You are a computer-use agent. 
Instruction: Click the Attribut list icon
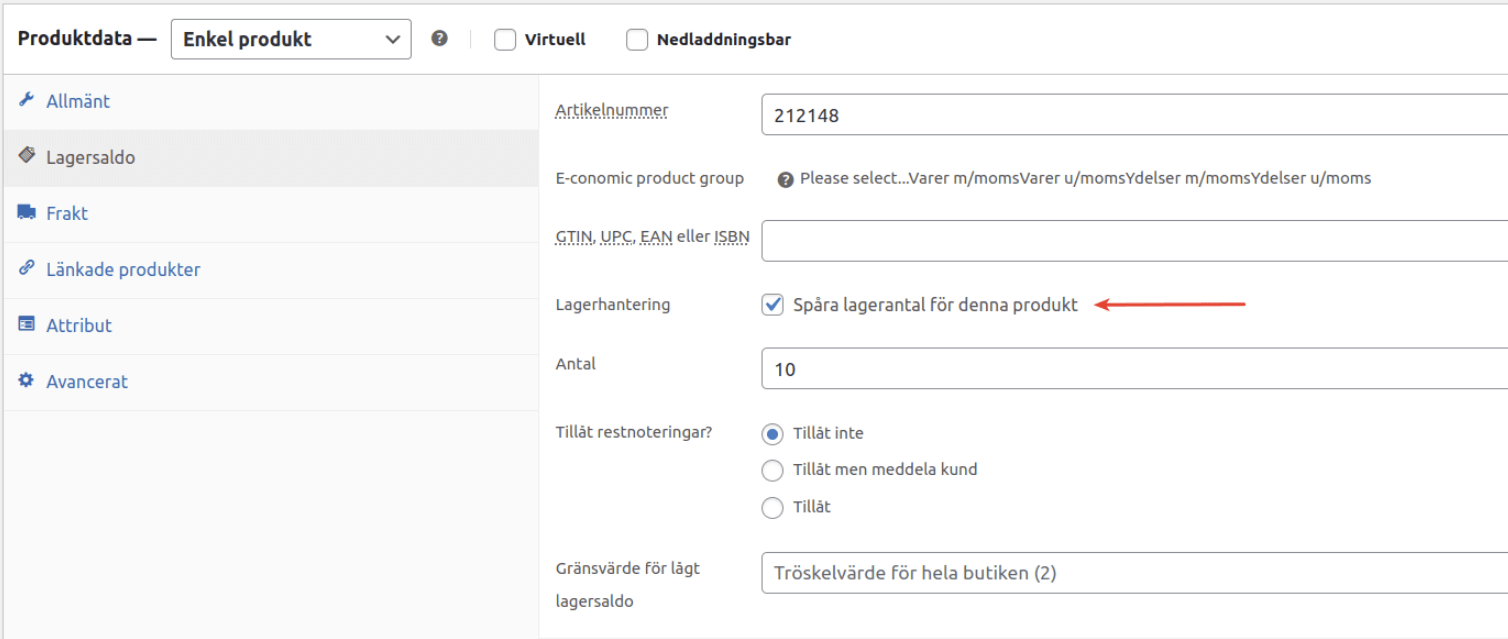27,325
